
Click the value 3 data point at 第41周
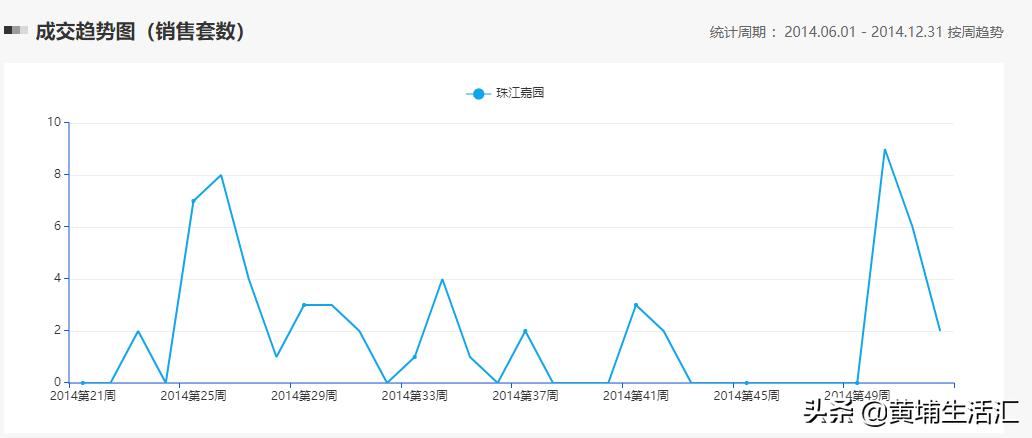(x=636, y=305)
